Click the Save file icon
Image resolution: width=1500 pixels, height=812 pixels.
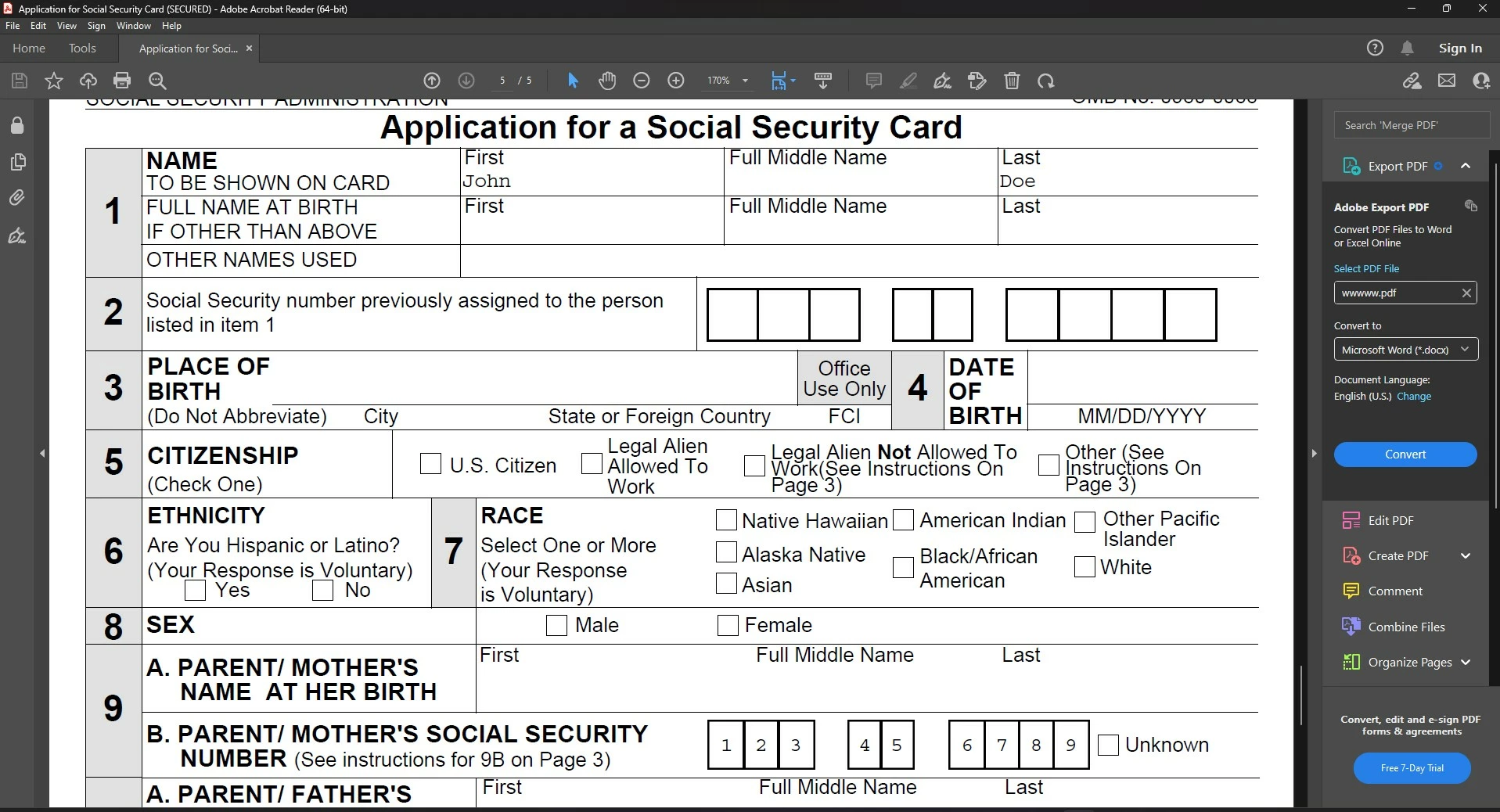pos(20,81)
